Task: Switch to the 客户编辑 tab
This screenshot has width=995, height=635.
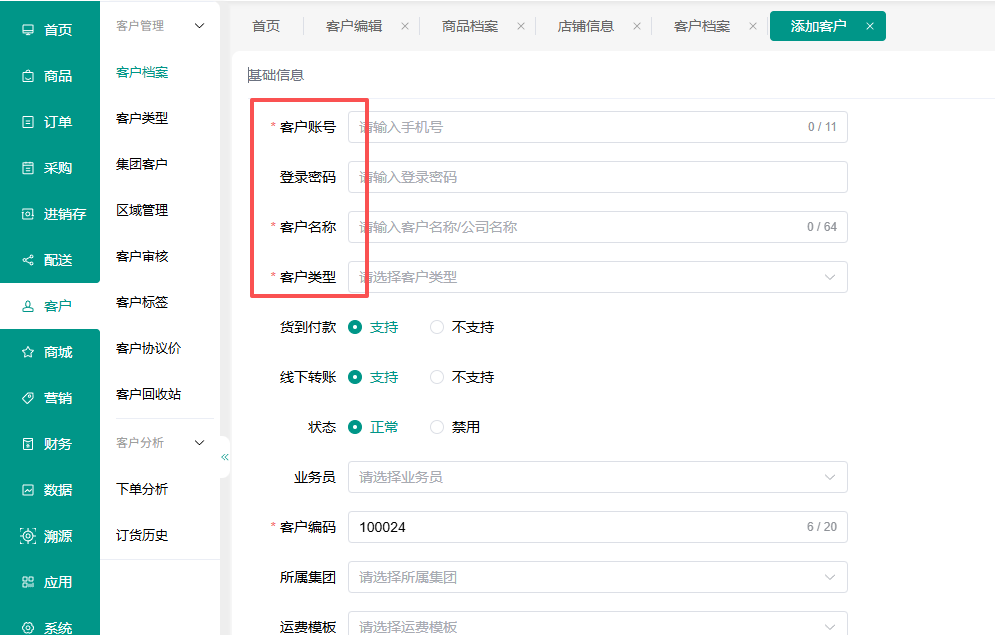Action: tap(353, 26)
